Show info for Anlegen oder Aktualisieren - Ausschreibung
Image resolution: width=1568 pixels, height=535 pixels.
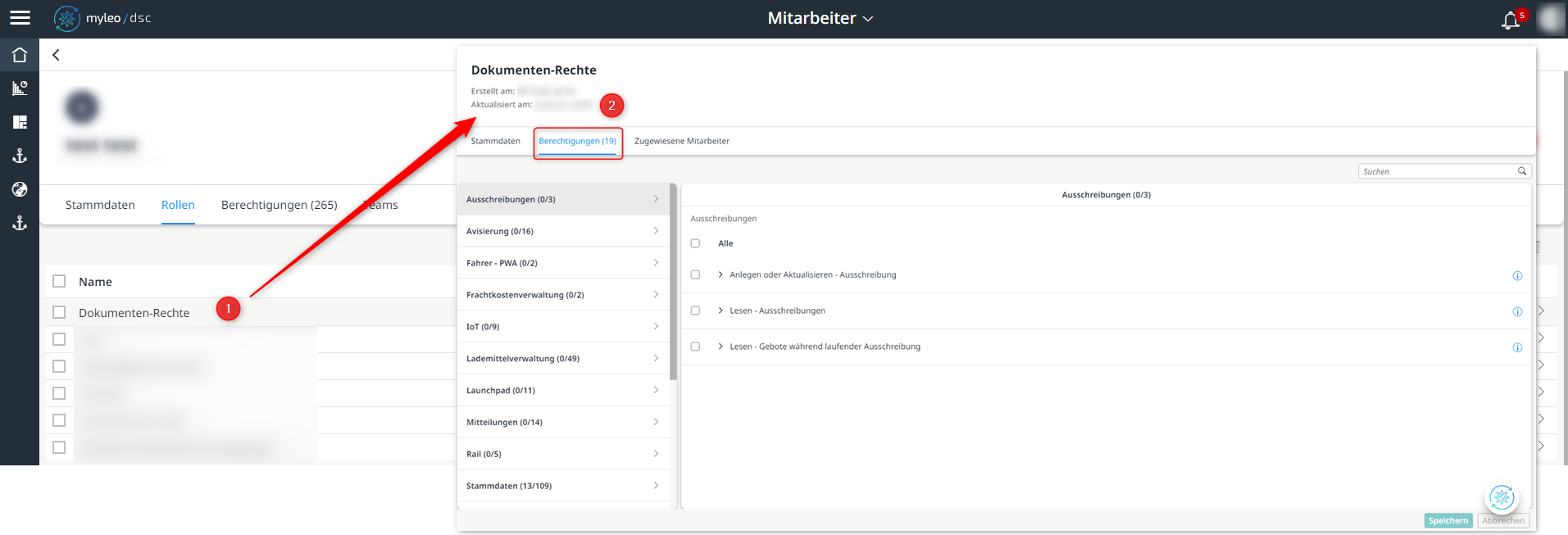[x=1517, y=275]
